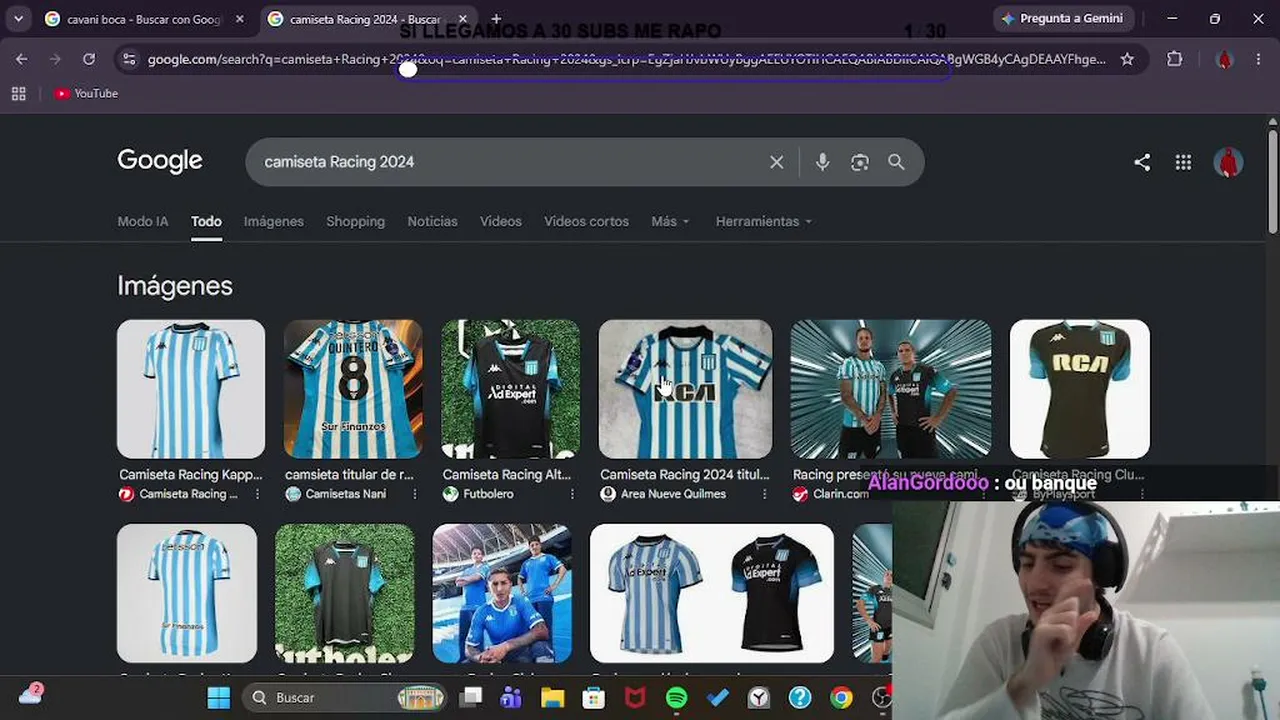Open Chrome profile avatar in toolbar
The height and width of the screenshot is (720, 1280).
click(x=1224, y=59)
